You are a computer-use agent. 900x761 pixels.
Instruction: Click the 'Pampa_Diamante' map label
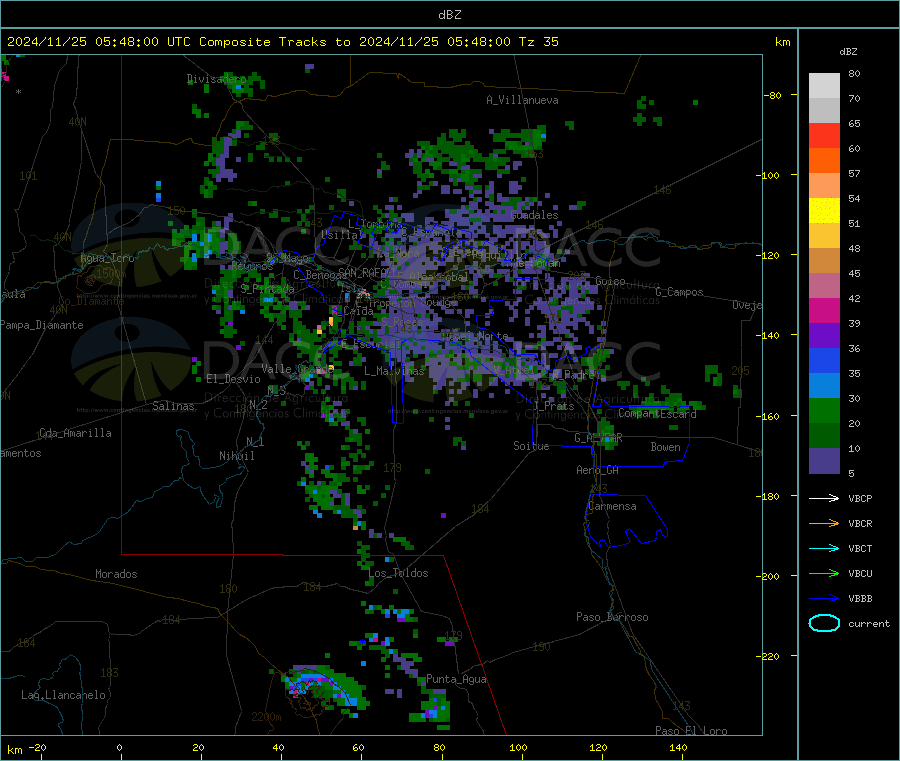tap(42, 325)
